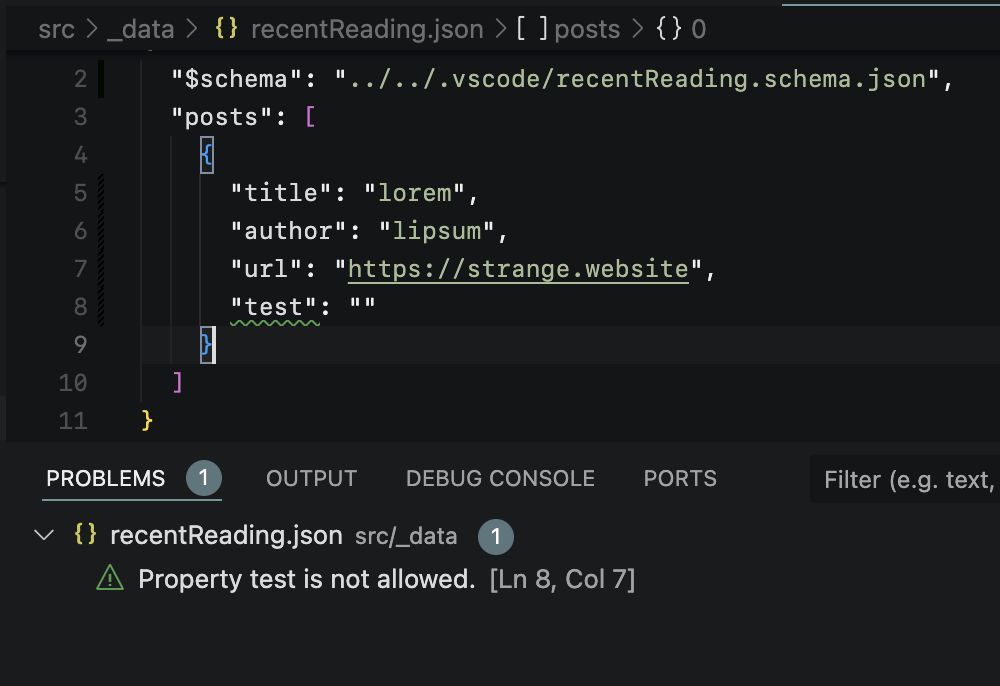Click the JSON file icon beside recentReading.json in Problems
Image resolution: width=1000 pixels, height=686 pixels.
88,536
